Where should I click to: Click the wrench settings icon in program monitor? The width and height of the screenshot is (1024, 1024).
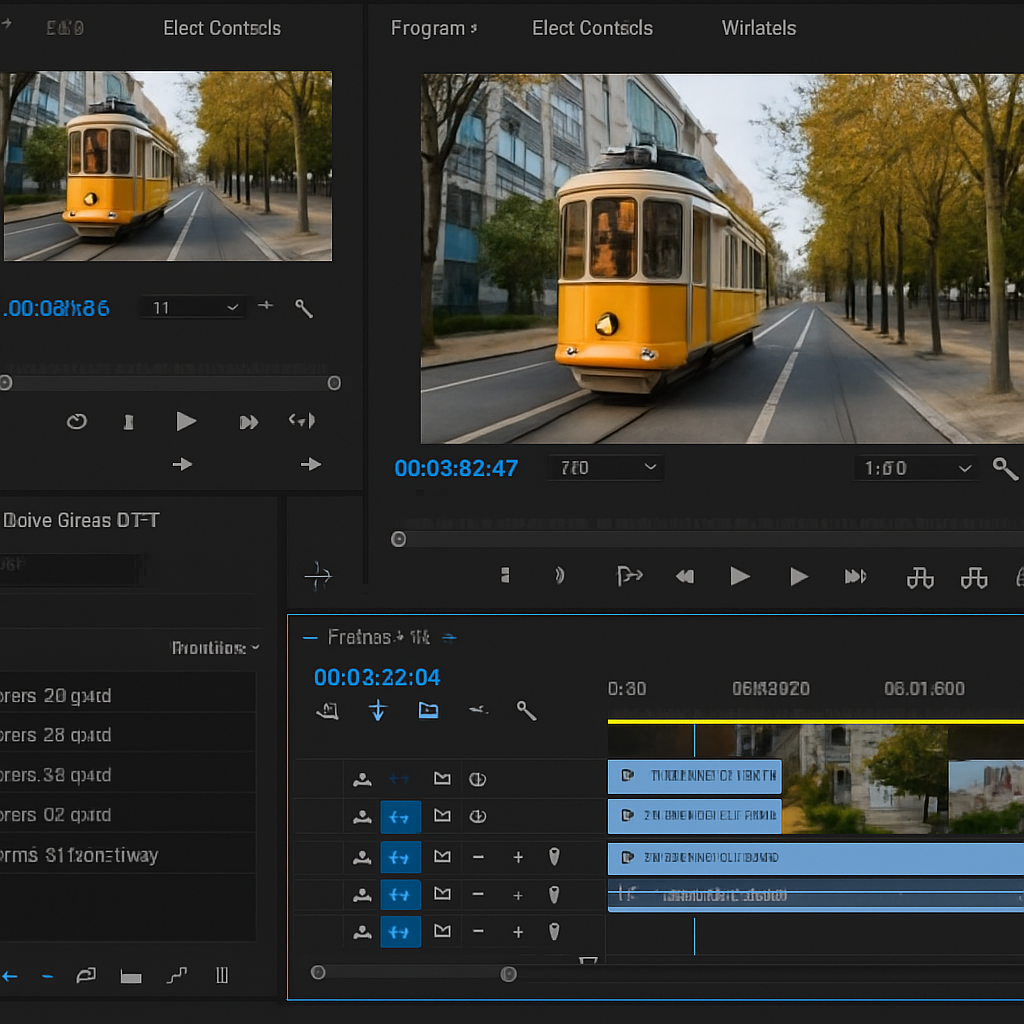[x=1004, y=468]
